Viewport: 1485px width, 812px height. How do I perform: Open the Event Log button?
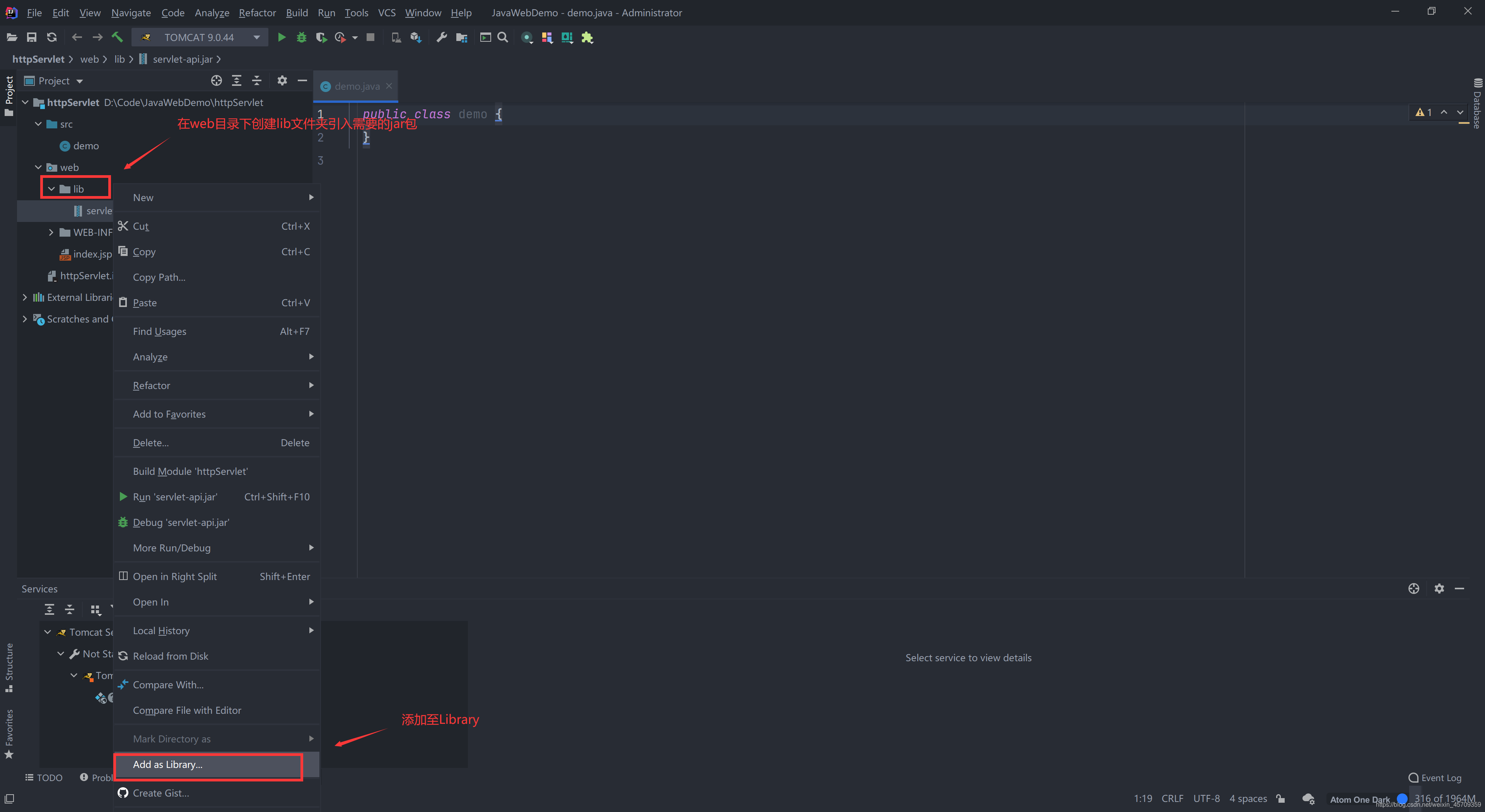click(x=1435, y=778)
